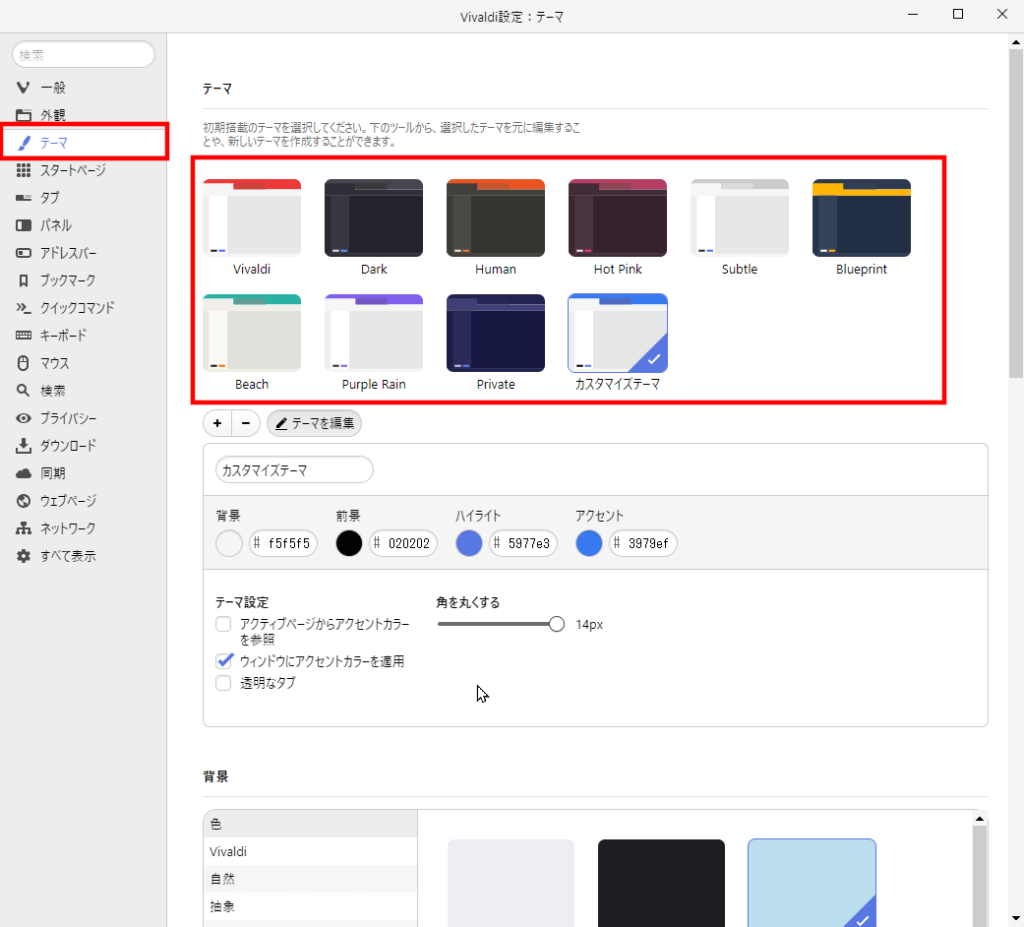This screenshot has width=1024, height=927.
Task: Open the クイックコマンド icon
Action: click(24, 308)
